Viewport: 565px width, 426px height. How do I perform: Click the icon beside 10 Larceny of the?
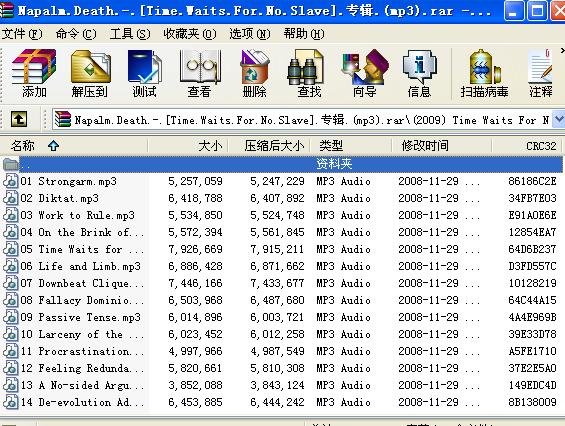point(10,334)
